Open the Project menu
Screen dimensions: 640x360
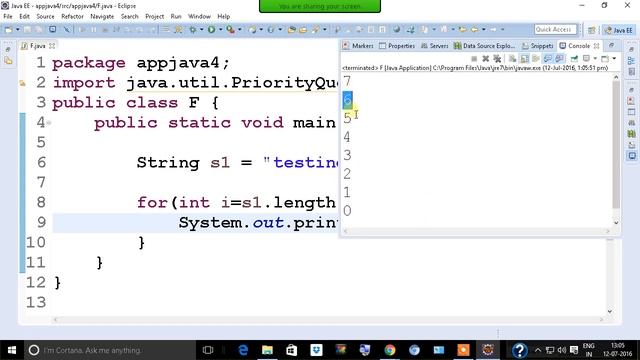point(154,16)
